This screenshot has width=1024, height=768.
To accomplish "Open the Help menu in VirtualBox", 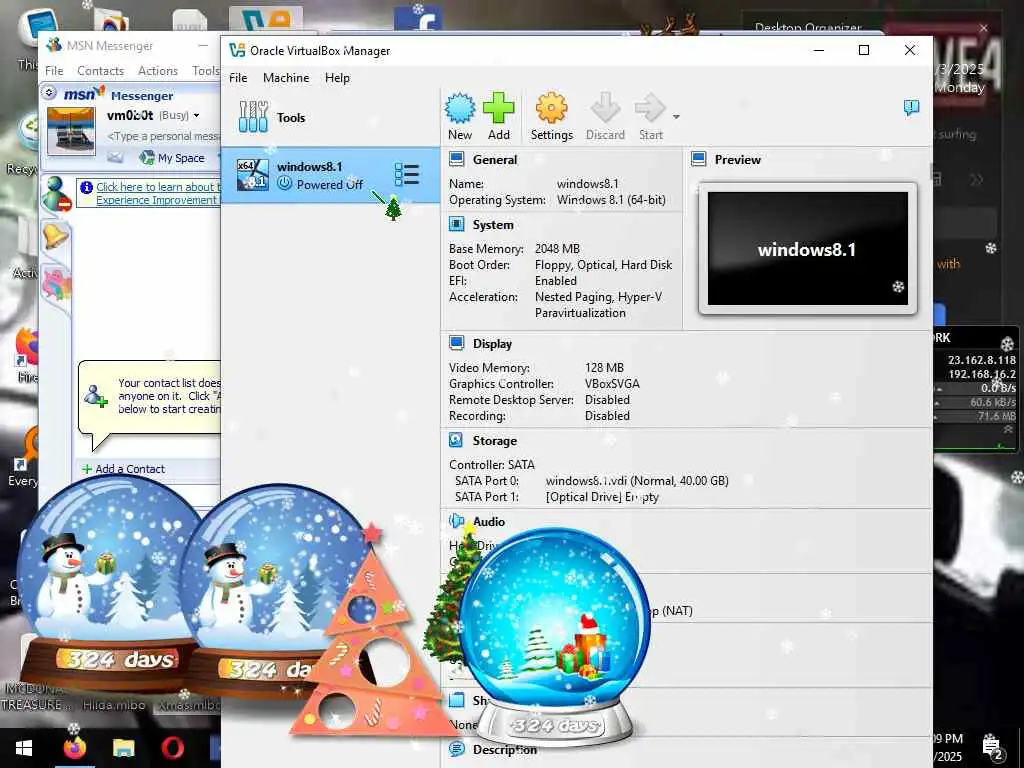I will click(x=337, y=78).
